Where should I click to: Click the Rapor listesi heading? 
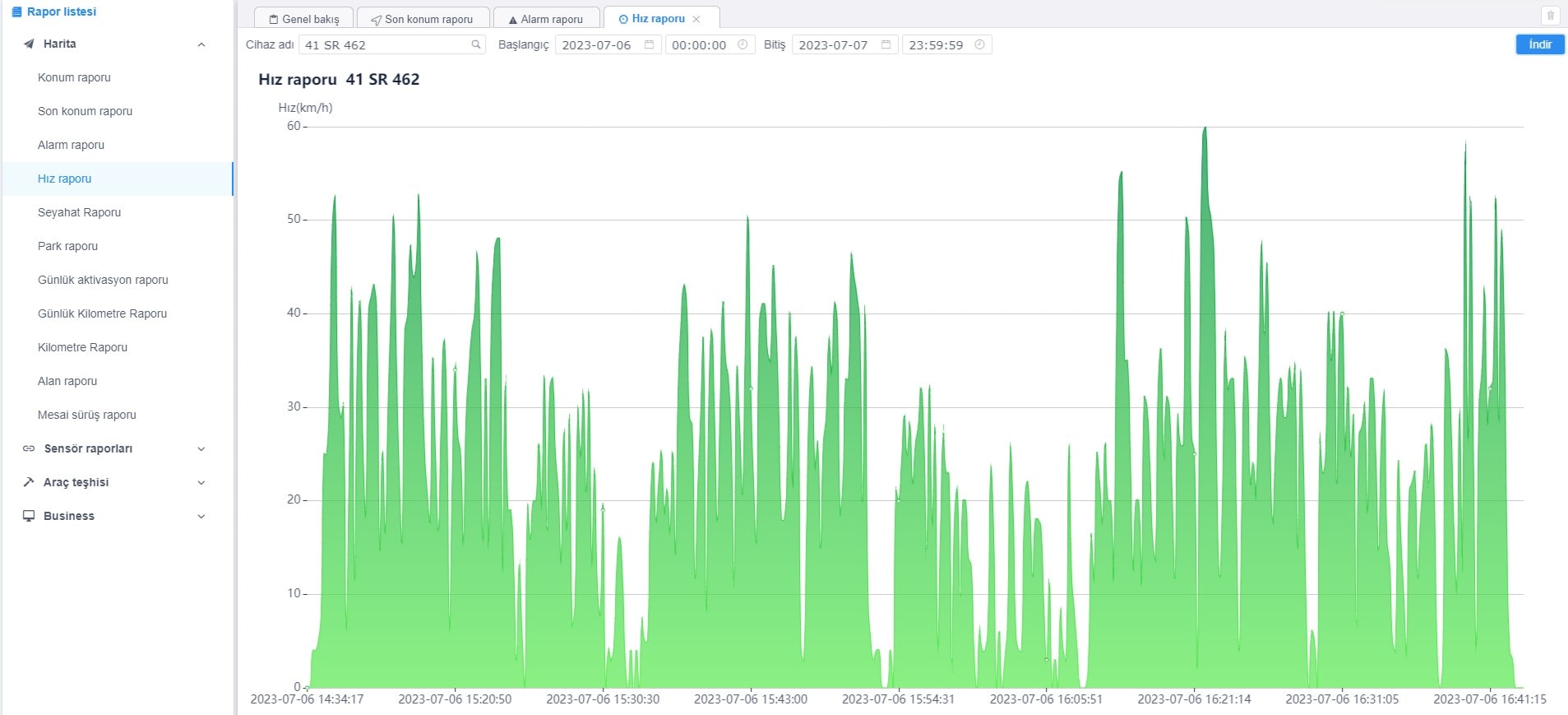pos(62,12)
